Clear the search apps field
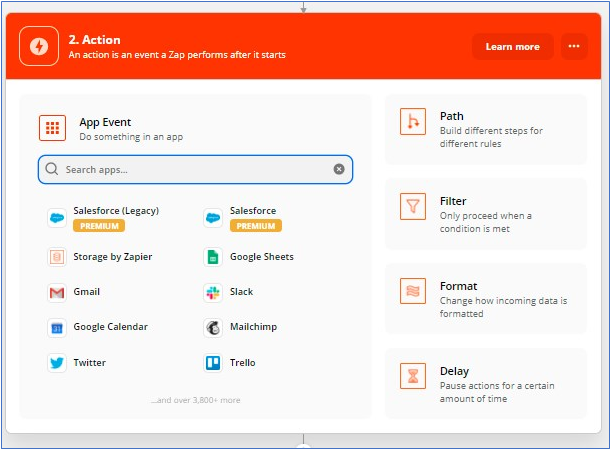This screenshot has width=612, height=450. 339,169
